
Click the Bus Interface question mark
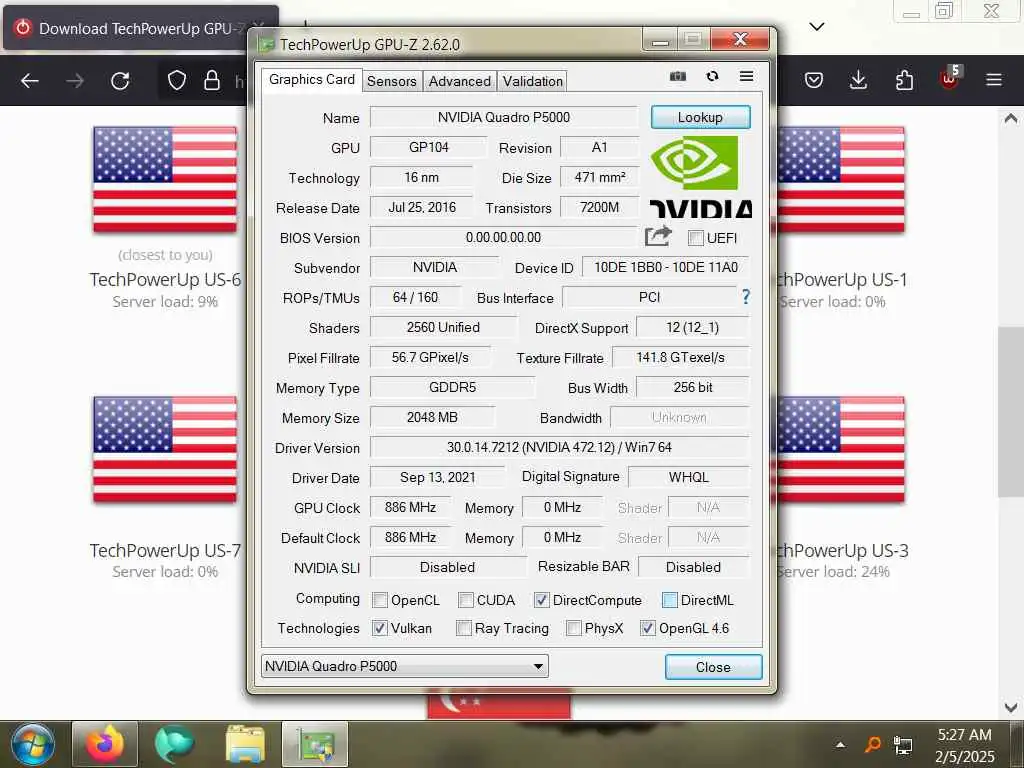746,297
